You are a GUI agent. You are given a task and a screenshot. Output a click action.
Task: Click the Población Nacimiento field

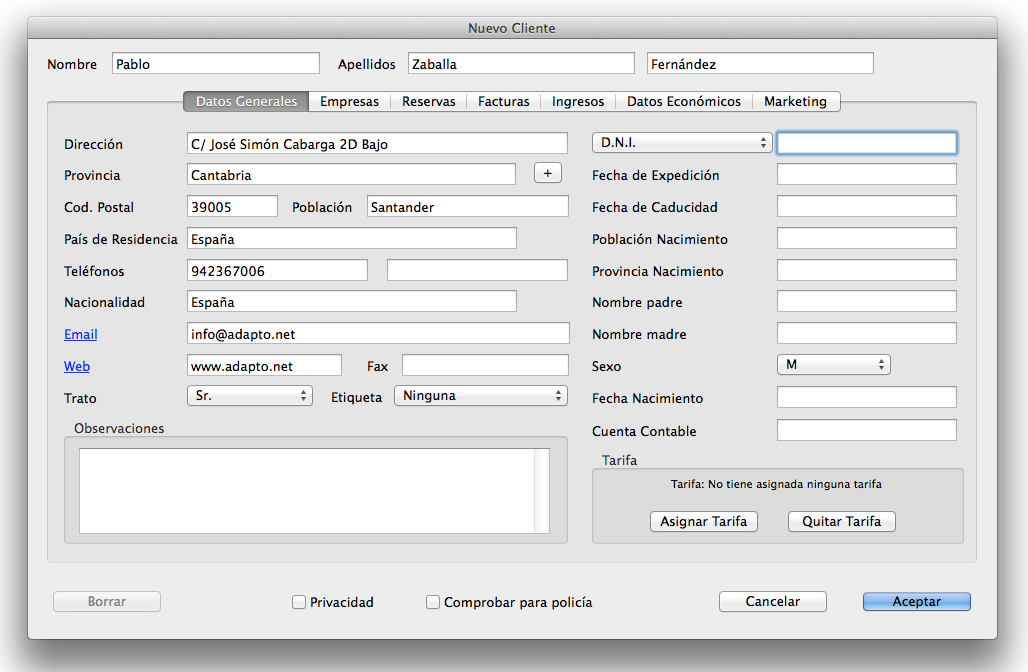867,238
